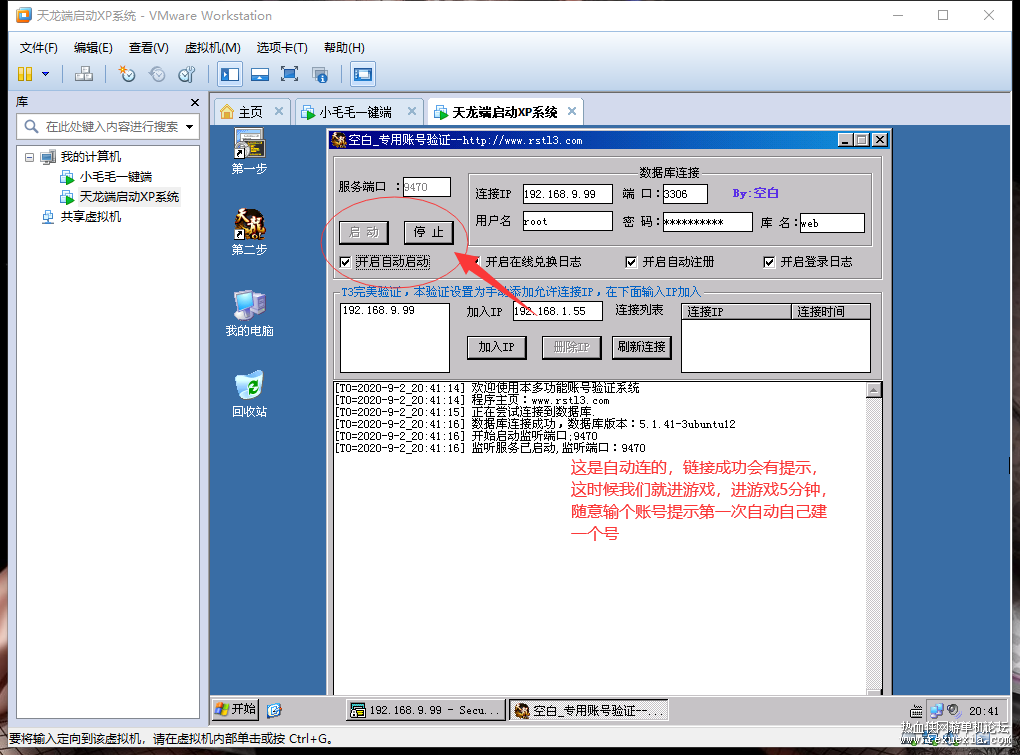Click the 加入IP field 192.168.1.55
Screen dimensions: 1020x755
click(x=557, y=311)
